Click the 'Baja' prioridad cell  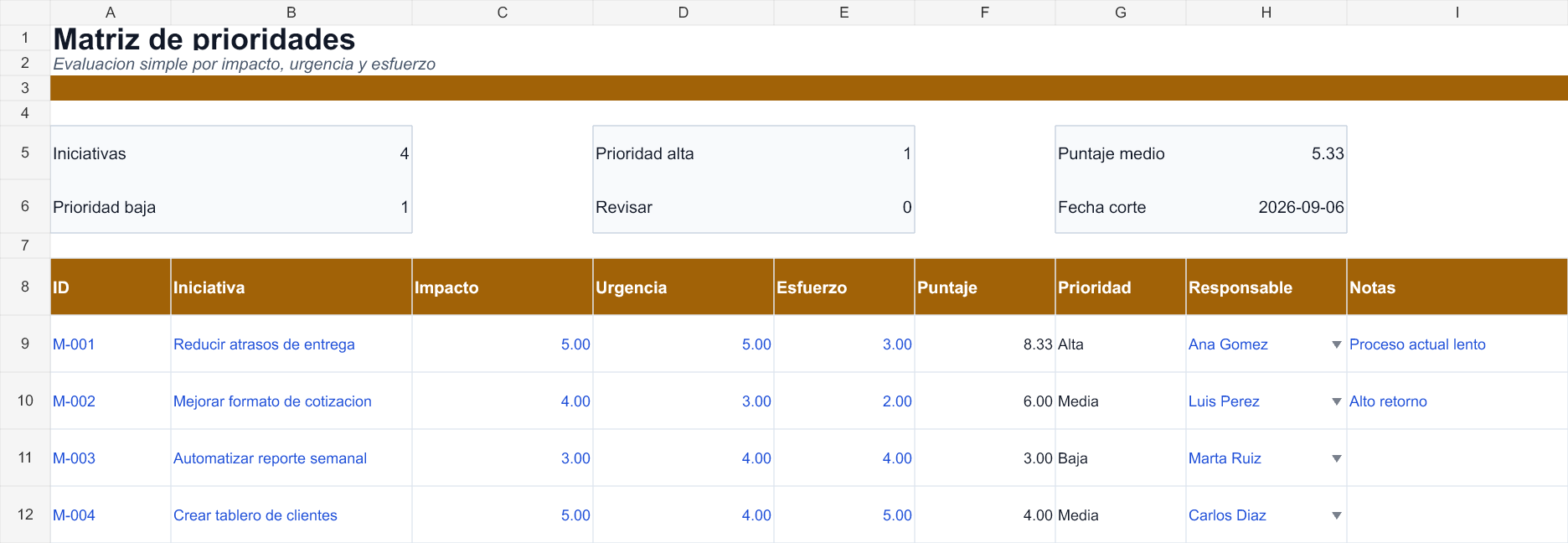click(x=1121, y=458)
